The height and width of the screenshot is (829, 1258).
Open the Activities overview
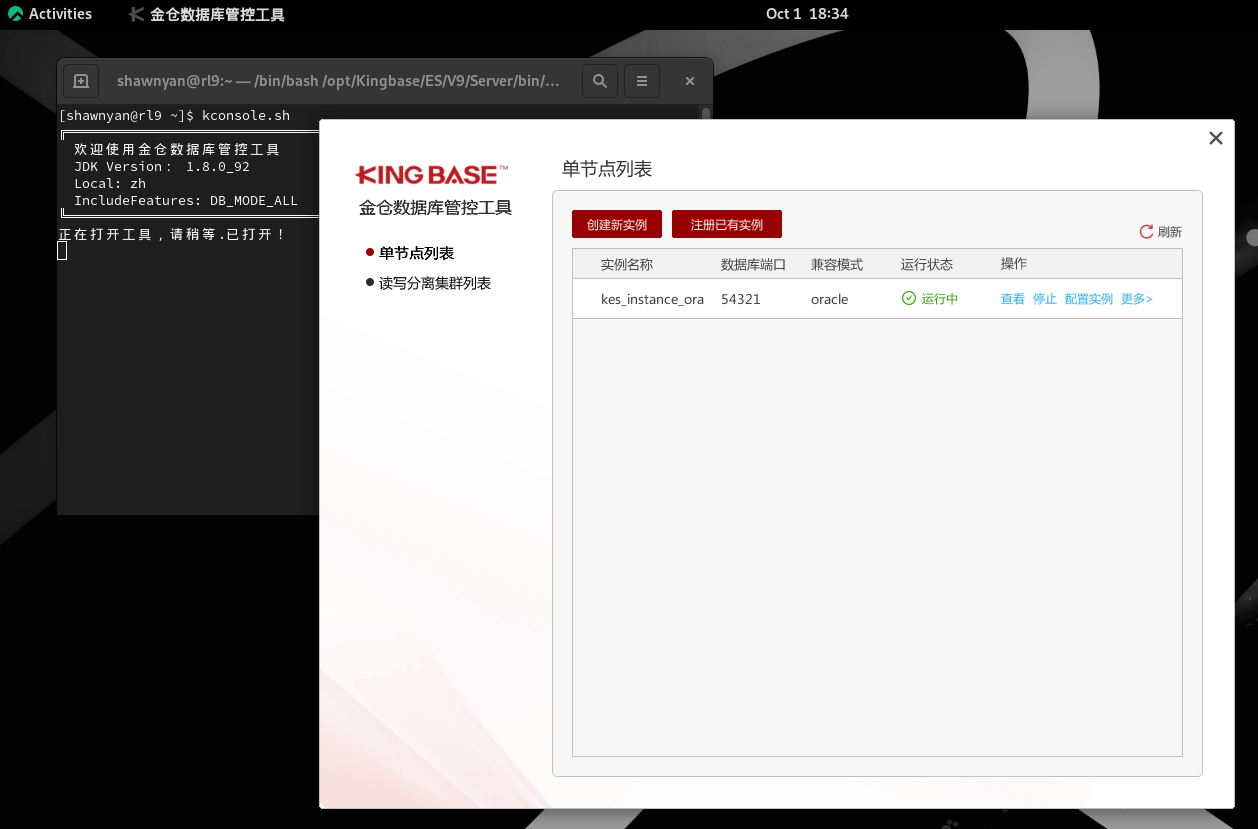(x=50, y=13)
